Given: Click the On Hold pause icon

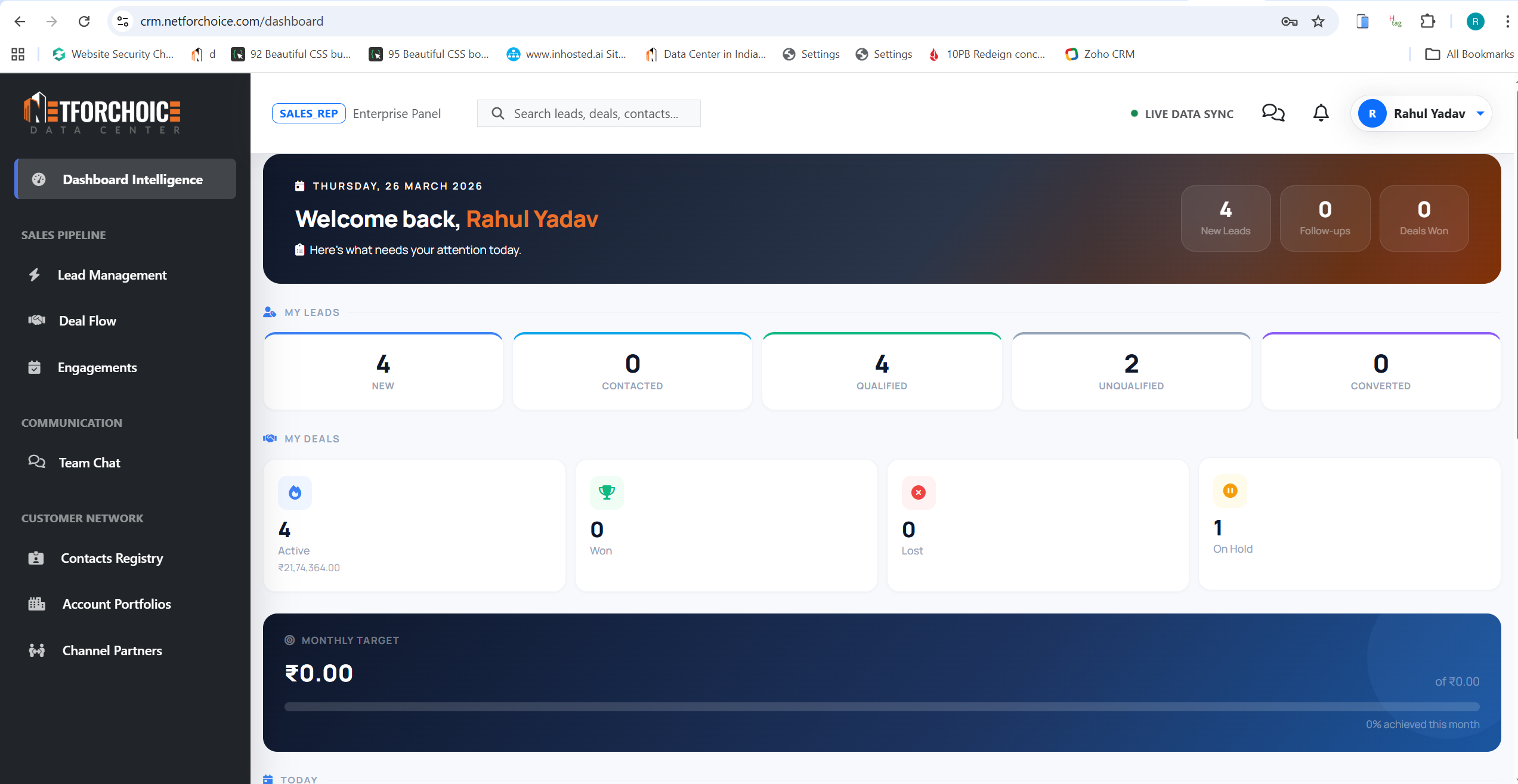Looking at the screenshot, I should pyautogui.click(x=1230, y=491).
